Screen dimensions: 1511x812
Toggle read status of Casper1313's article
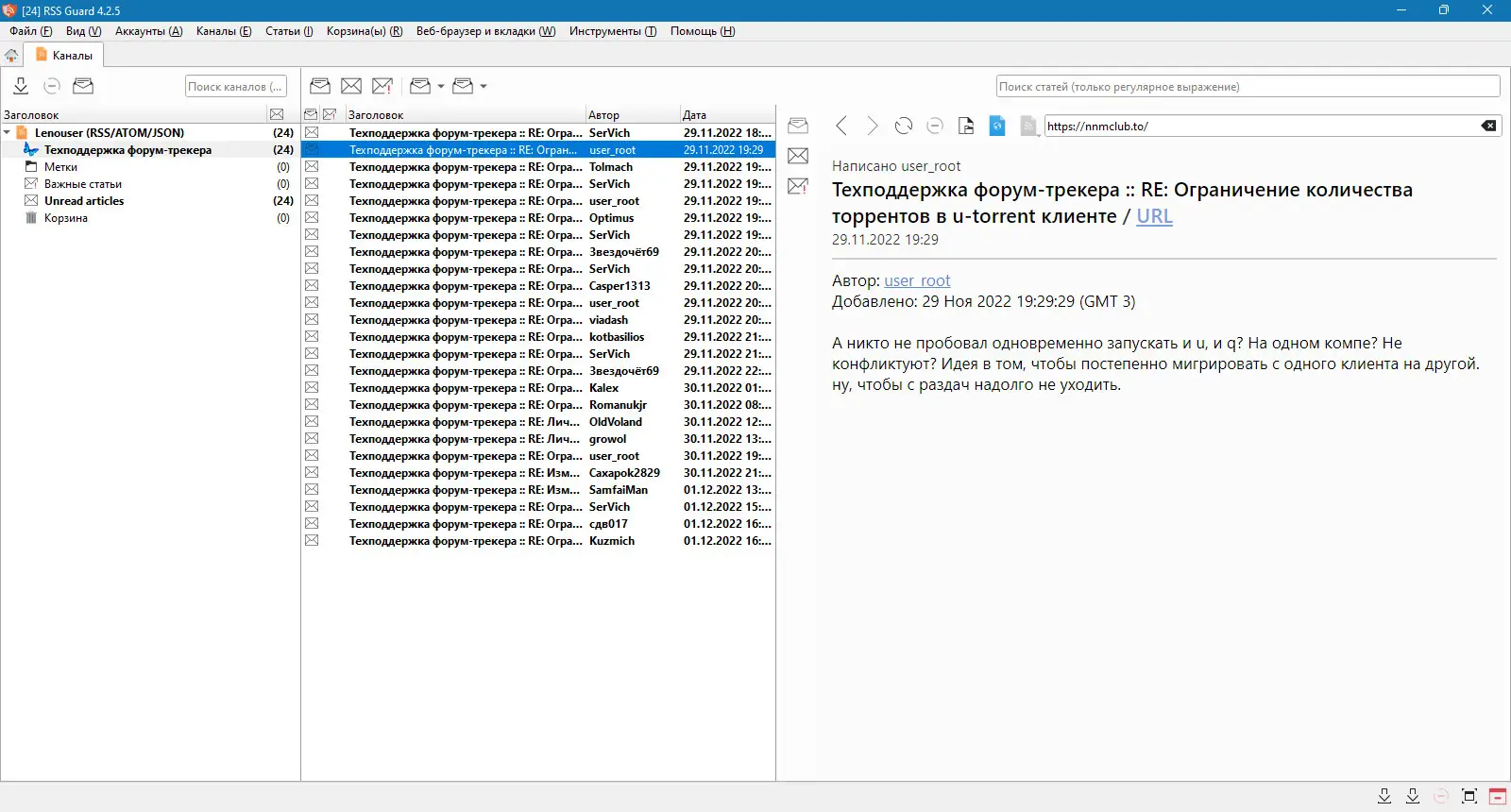point(312,286)
